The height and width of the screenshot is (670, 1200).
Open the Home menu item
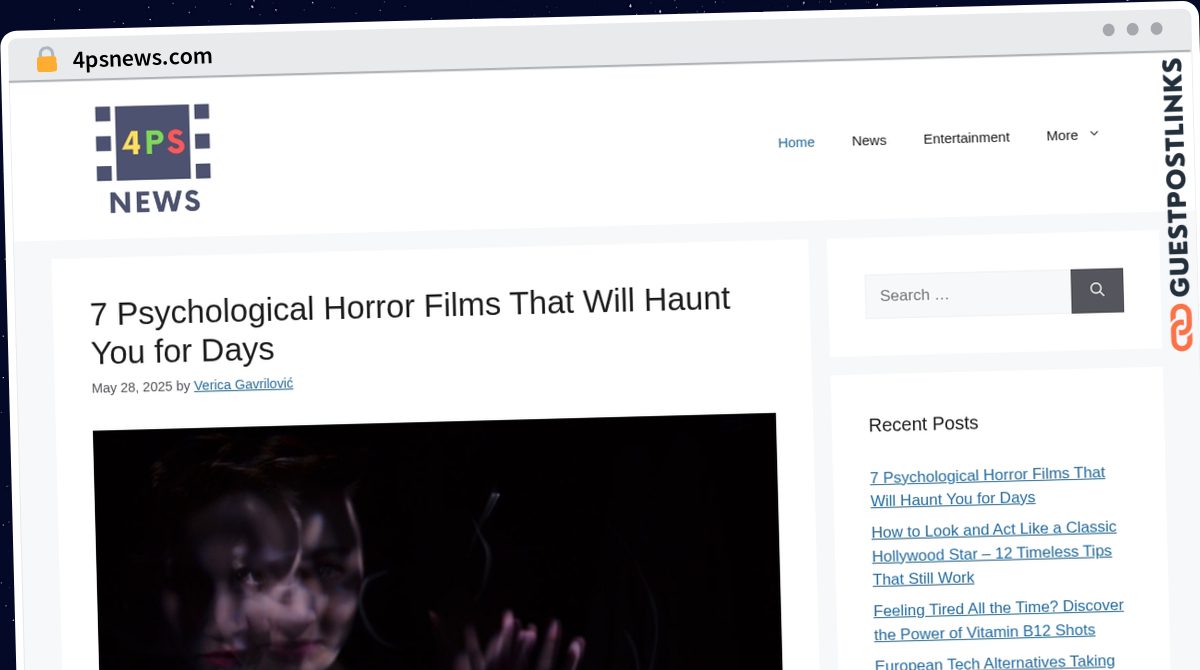point(796,142)
